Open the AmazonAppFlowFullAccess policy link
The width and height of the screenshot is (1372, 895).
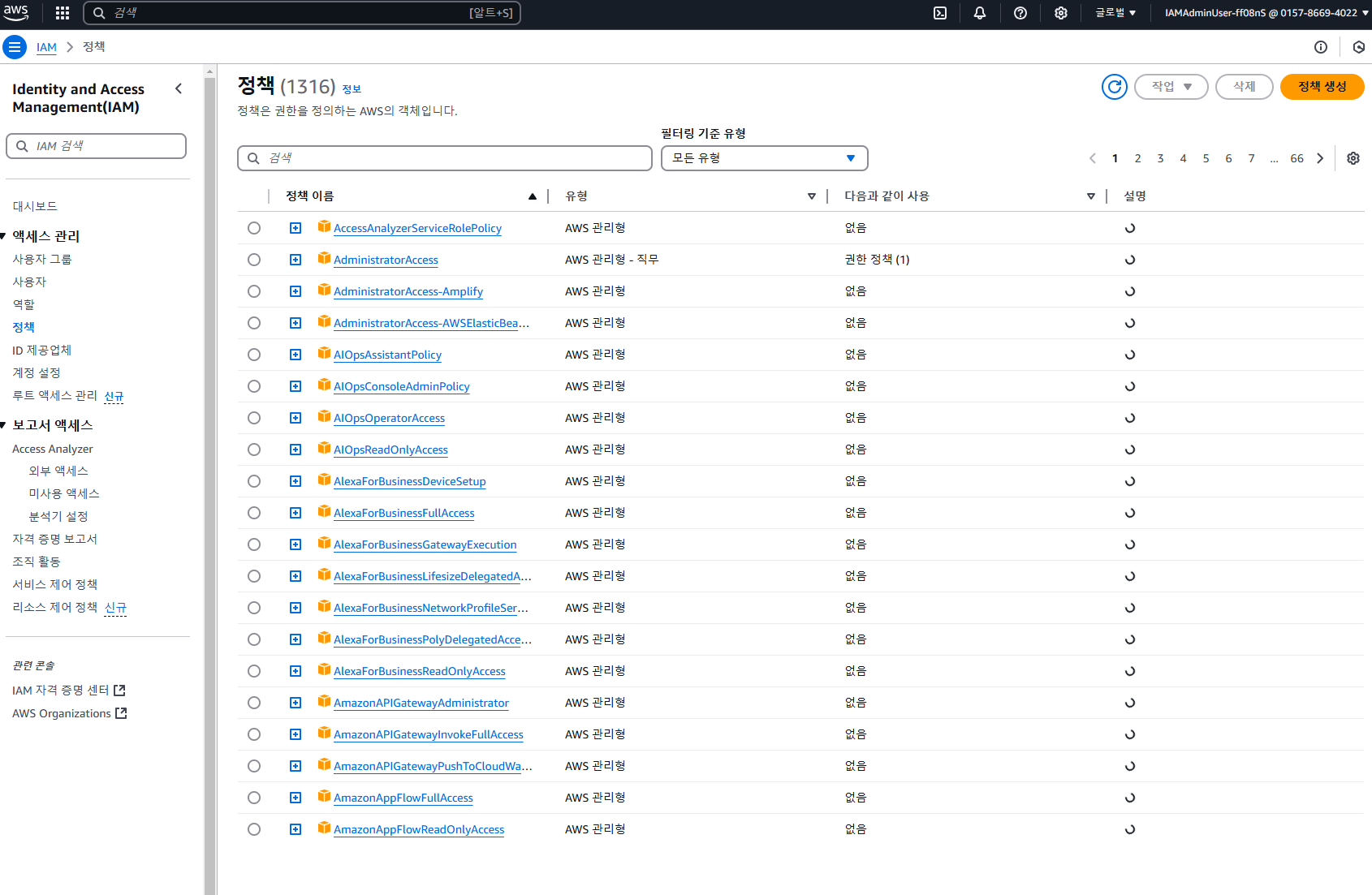[x=403, y=798]
